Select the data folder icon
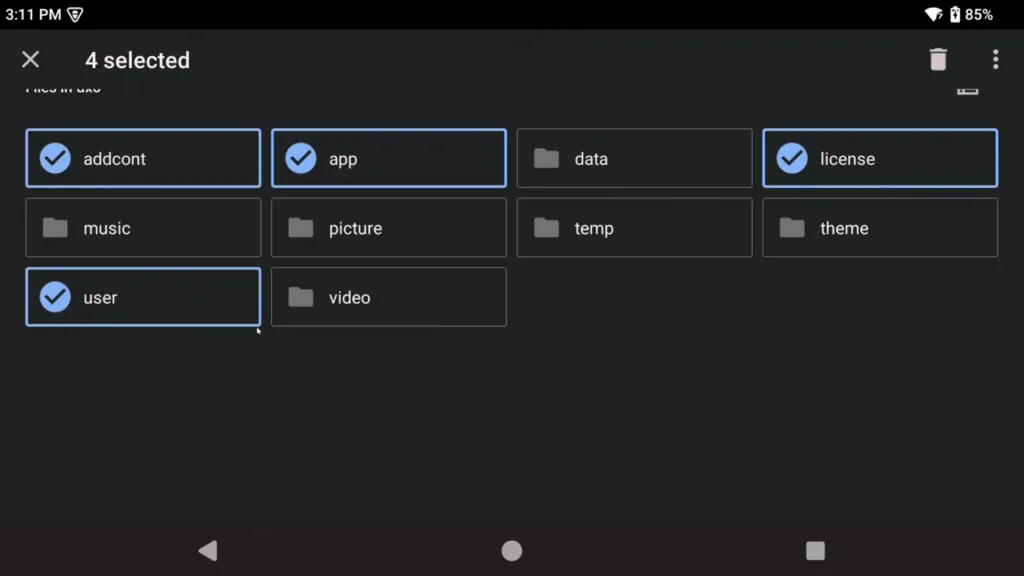The width and height of the screenshot is (1024, 576). [x=546, y=158]
